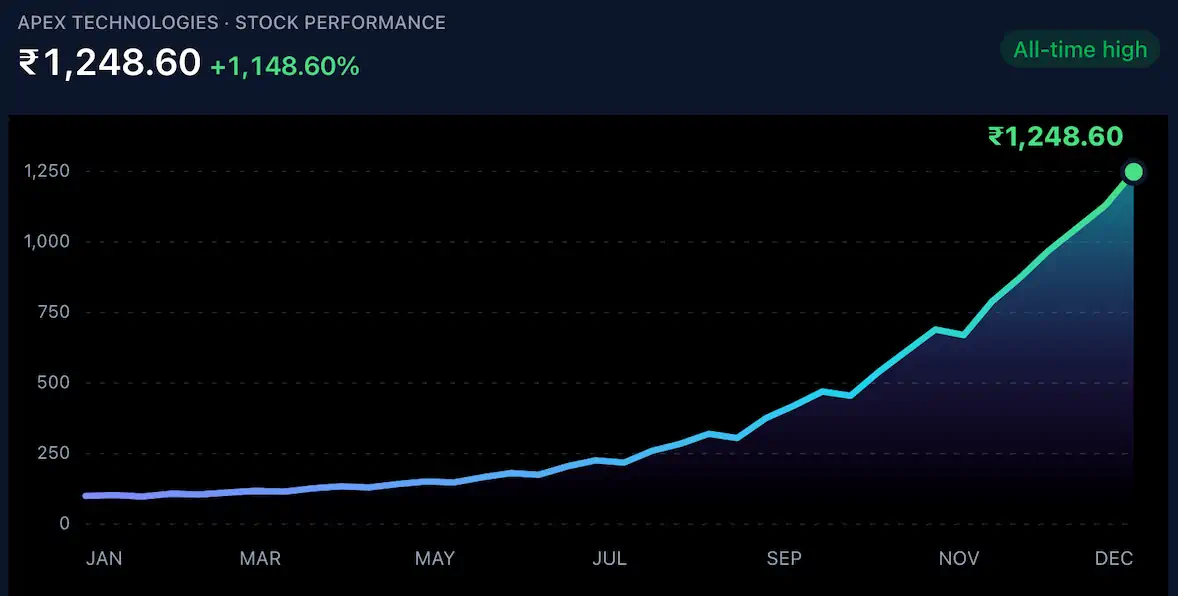Click the JUL label on the x-axis
Image resolution: width=1178 pixels, height=596 pixels.
click(609, 558)
